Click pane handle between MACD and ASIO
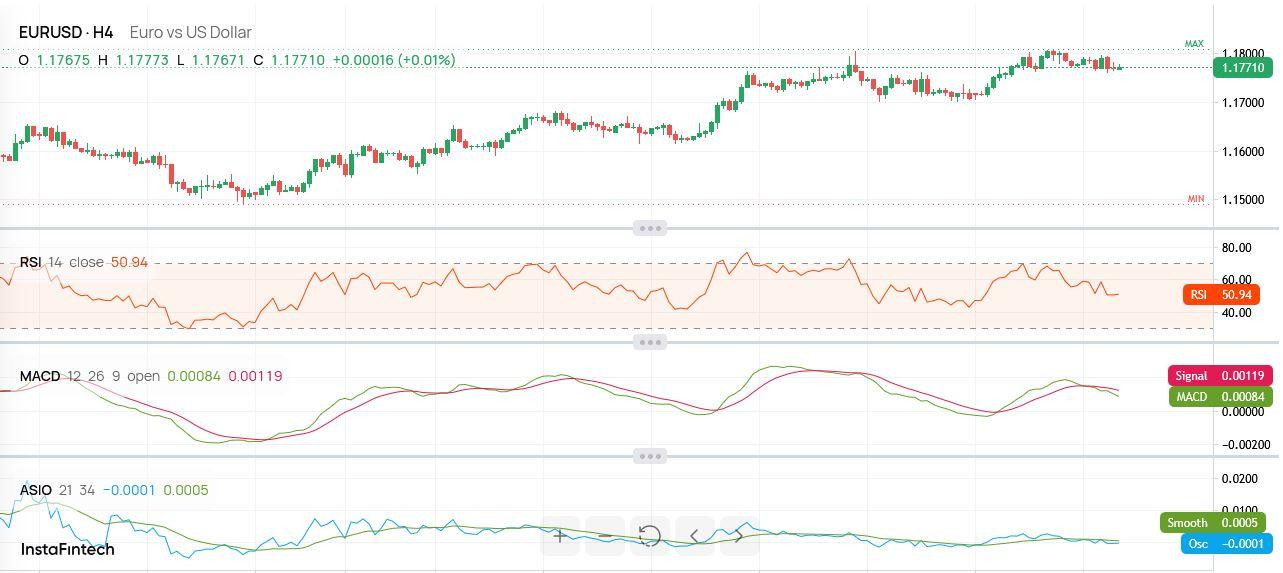Viewport: 1283px width, 573px height. coord(650,456)
